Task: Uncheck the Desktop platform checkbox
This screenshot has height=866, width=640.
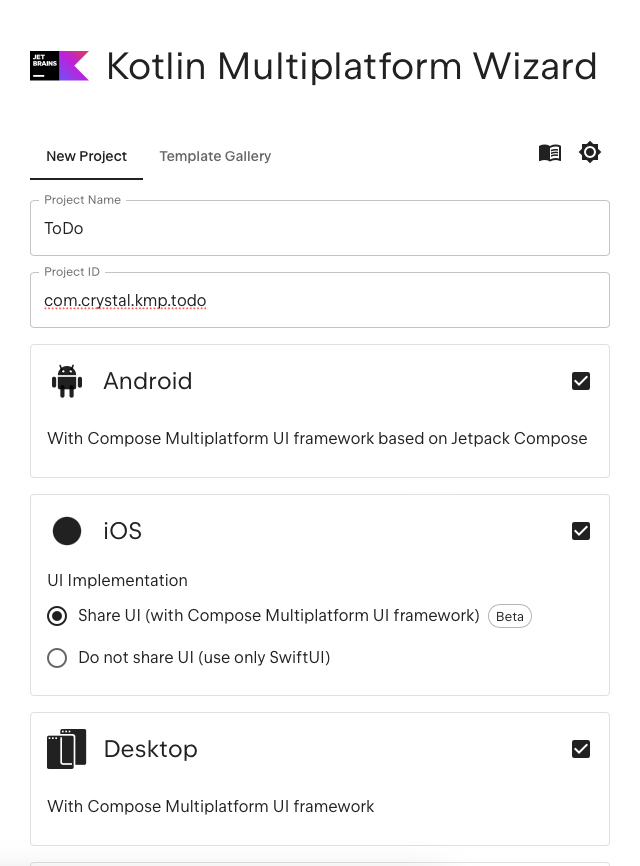Action: tap(581, 749)
